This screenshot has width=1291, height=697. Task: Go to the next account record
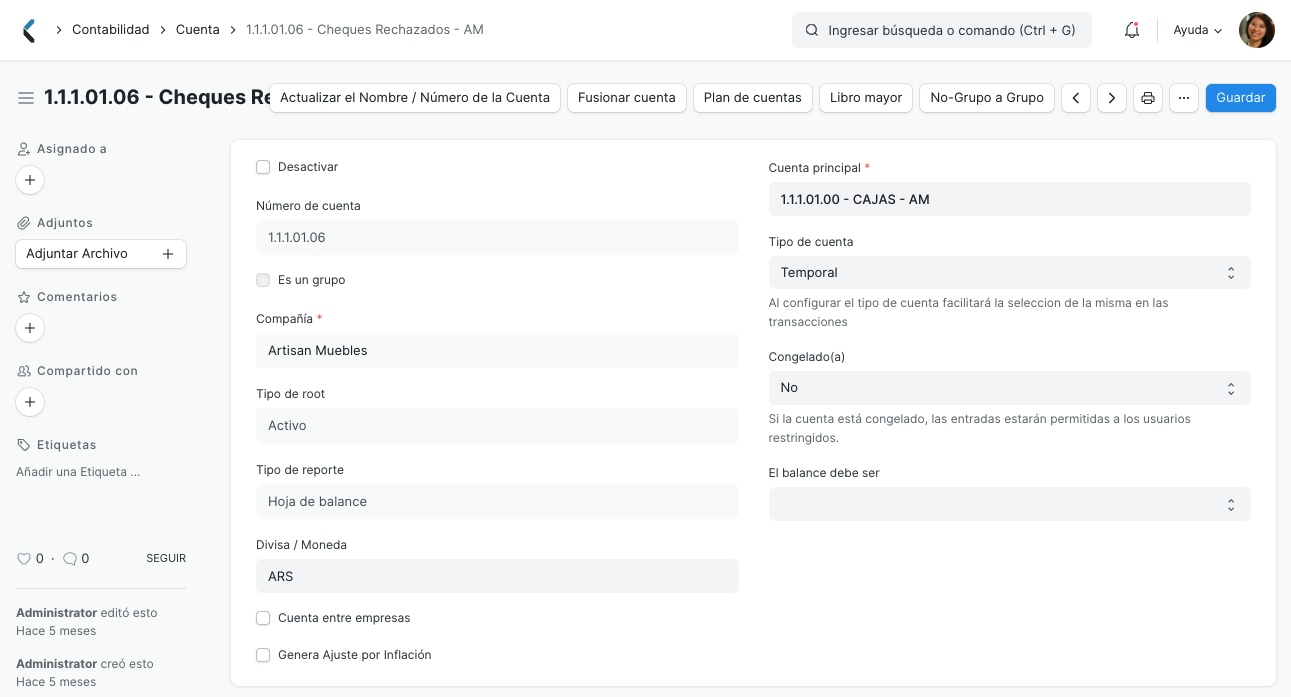coord(1112,98)
